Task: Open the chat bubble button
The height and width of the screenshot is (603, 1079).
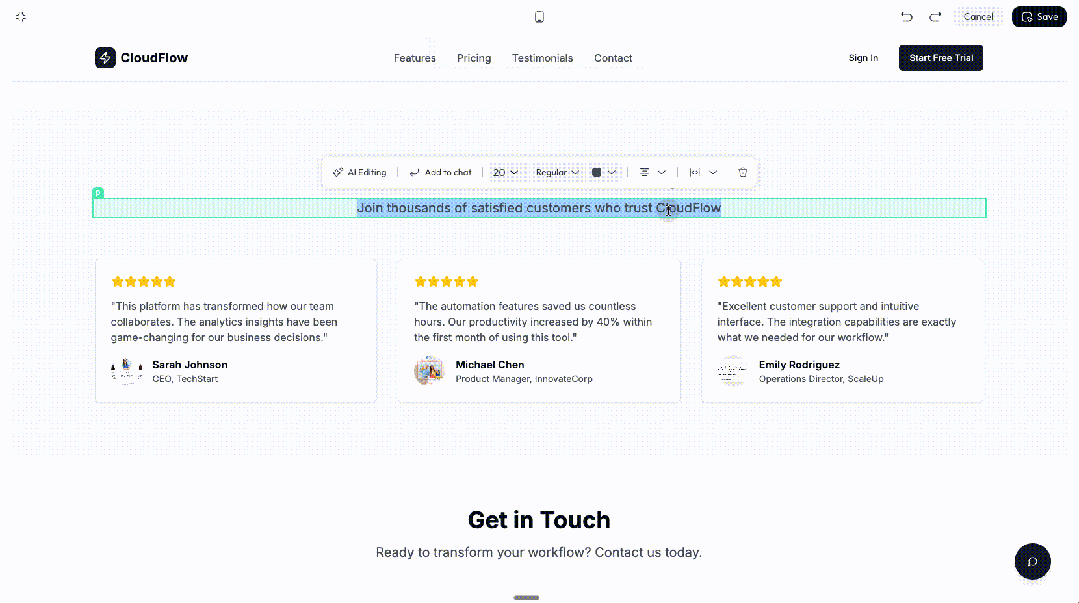Action: pyautogui.click(x=1032, y=562)
